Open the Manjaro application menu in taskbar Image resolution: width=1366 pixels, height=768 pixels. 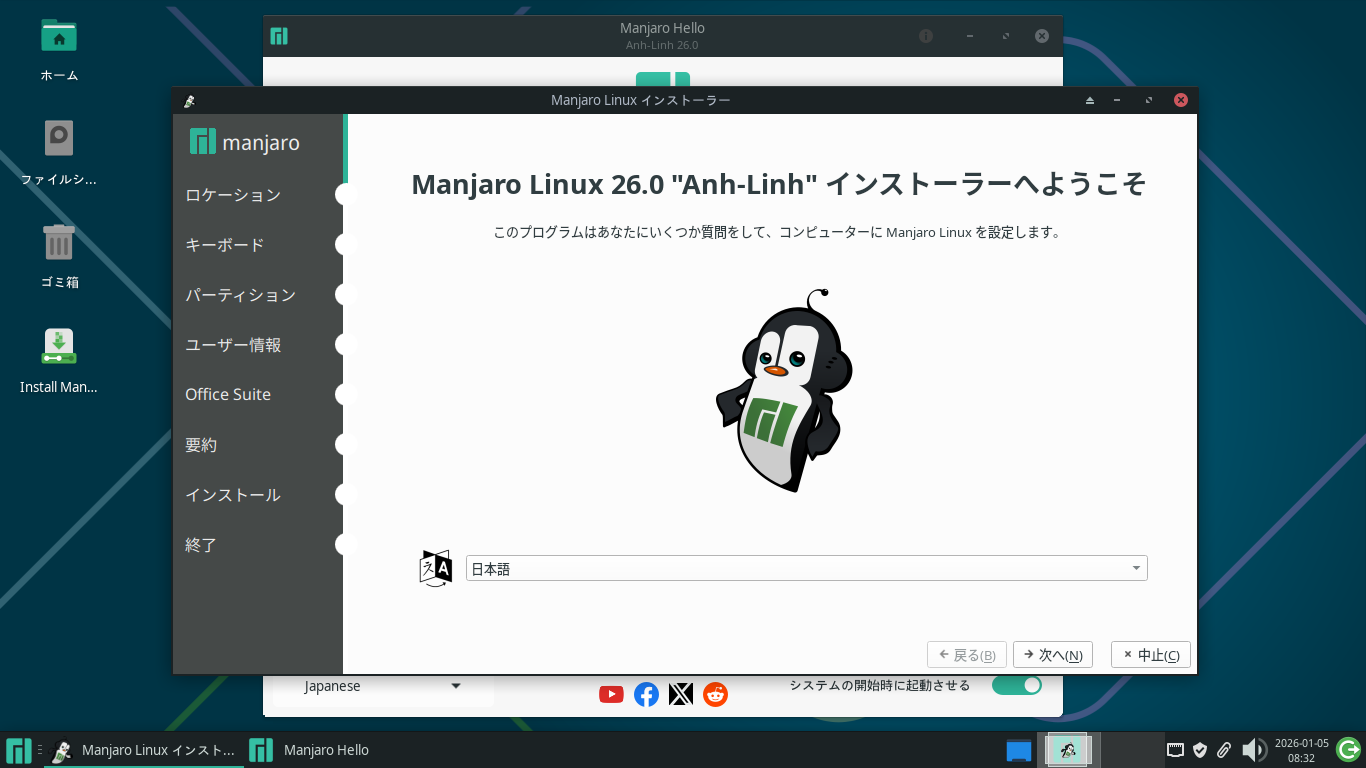click(18, 750)
